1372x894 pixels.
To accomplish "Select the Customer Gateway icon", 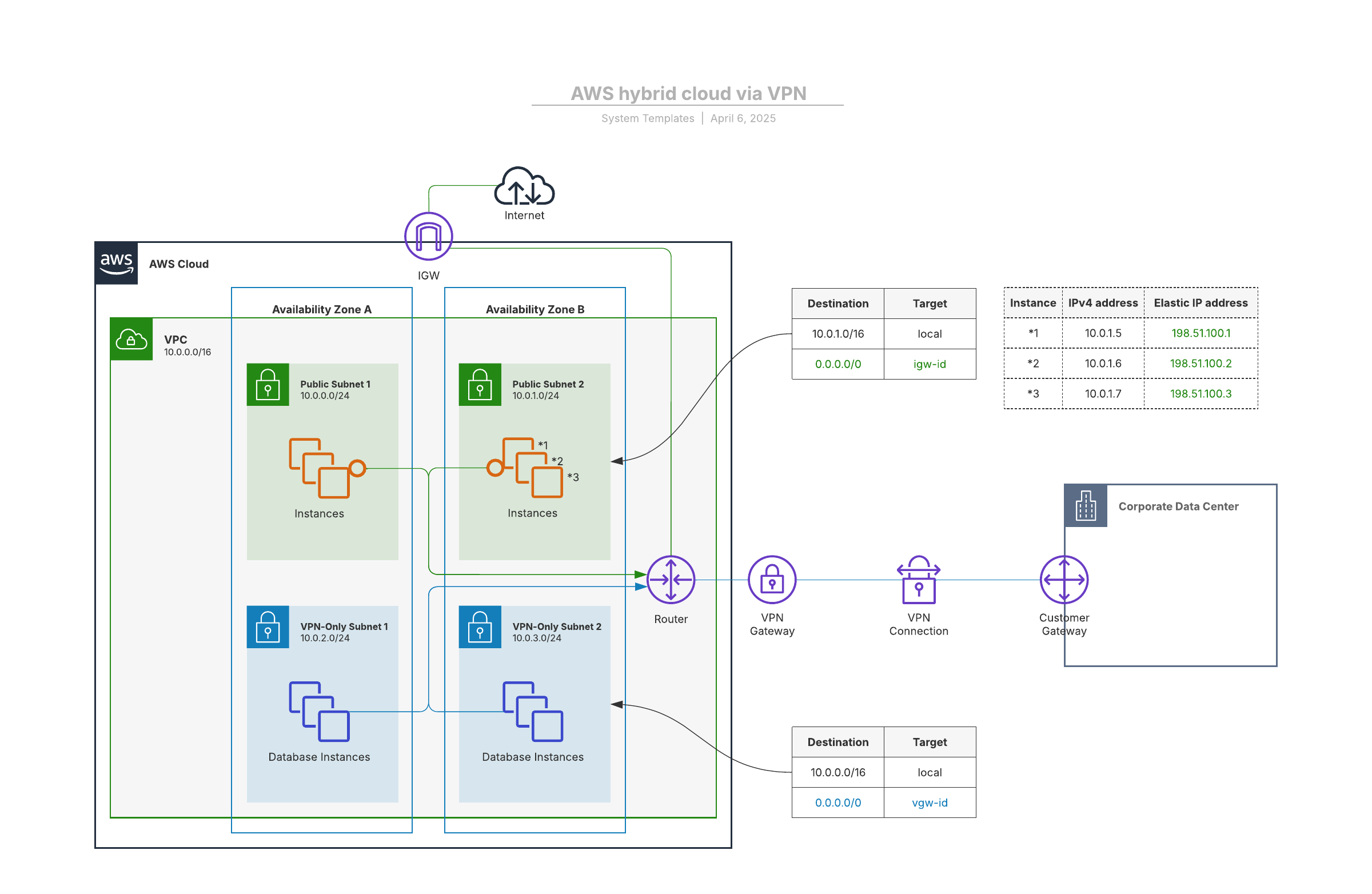I will (x=1064, y=579).
